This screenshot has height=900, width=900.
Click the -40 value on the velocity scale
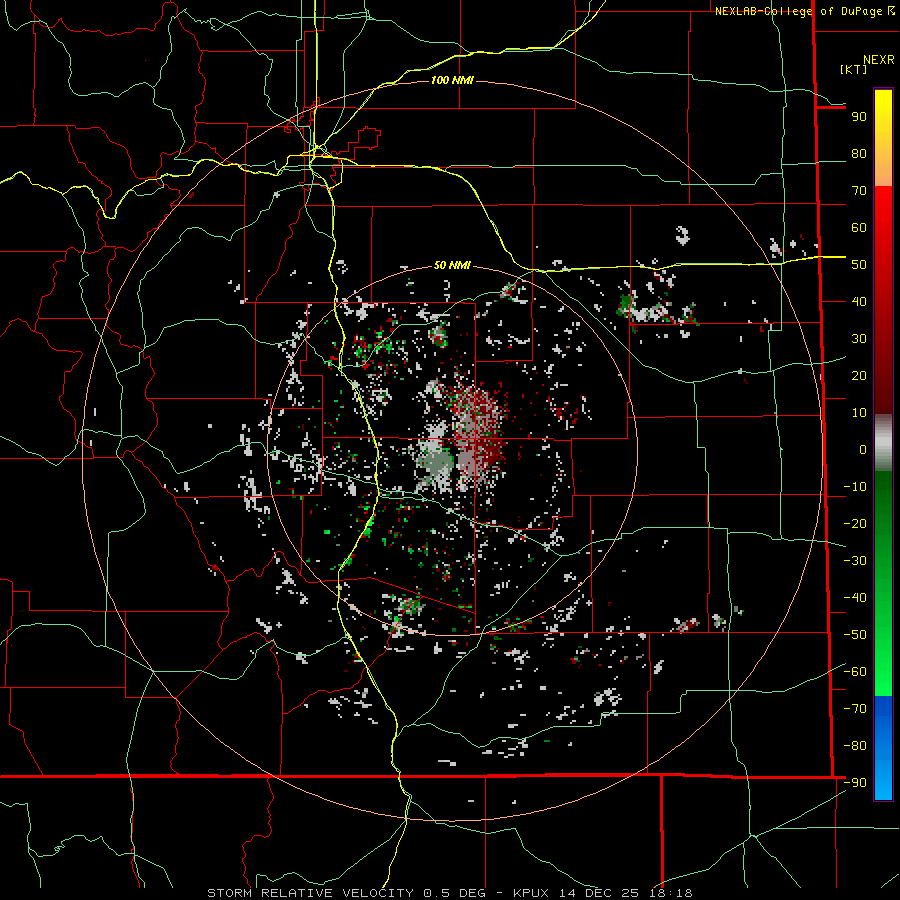click(855, 598)
